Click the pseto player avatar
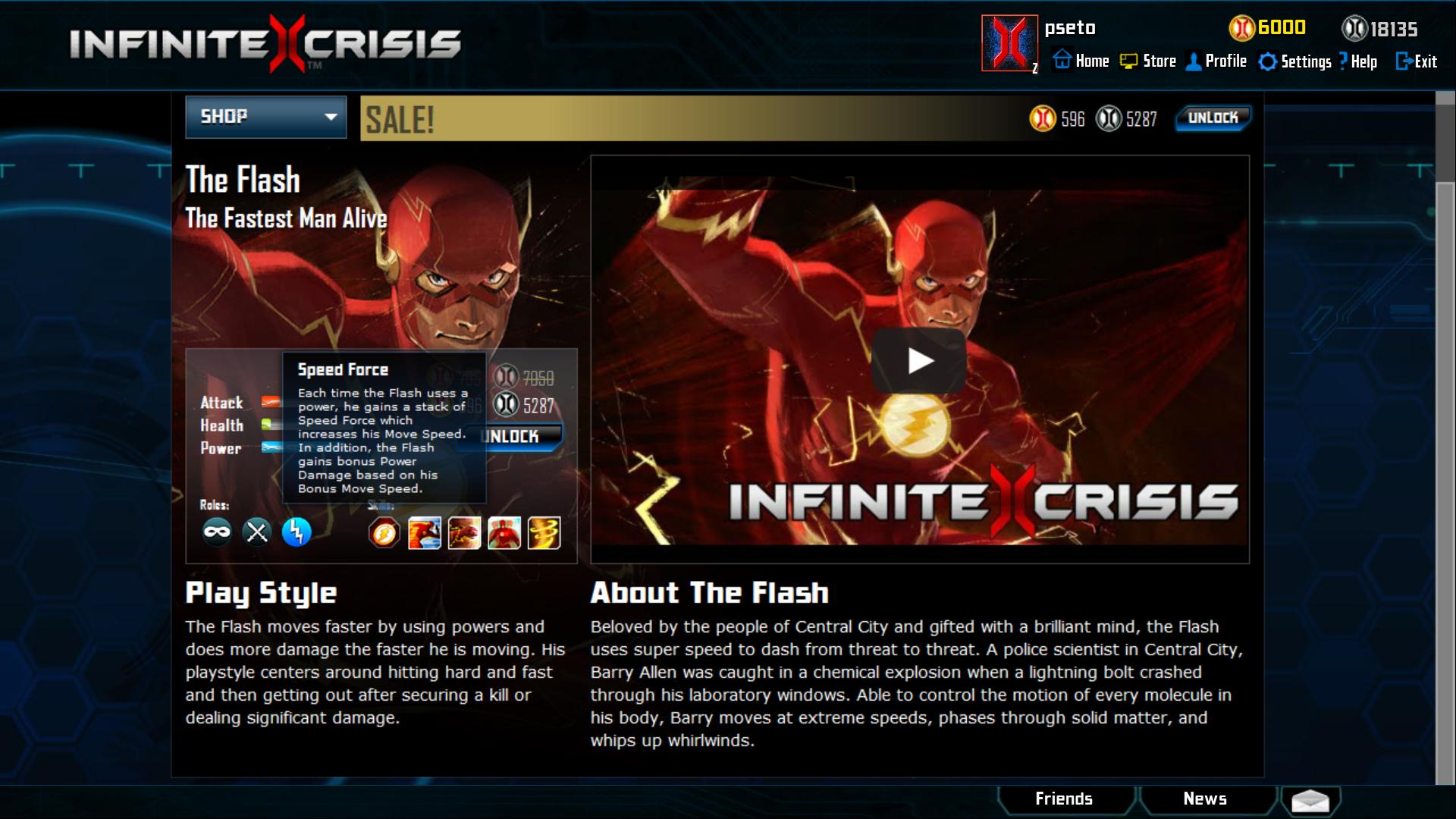The height and width of the screenshot is (819, 1456). click(x=1009, y=43)
